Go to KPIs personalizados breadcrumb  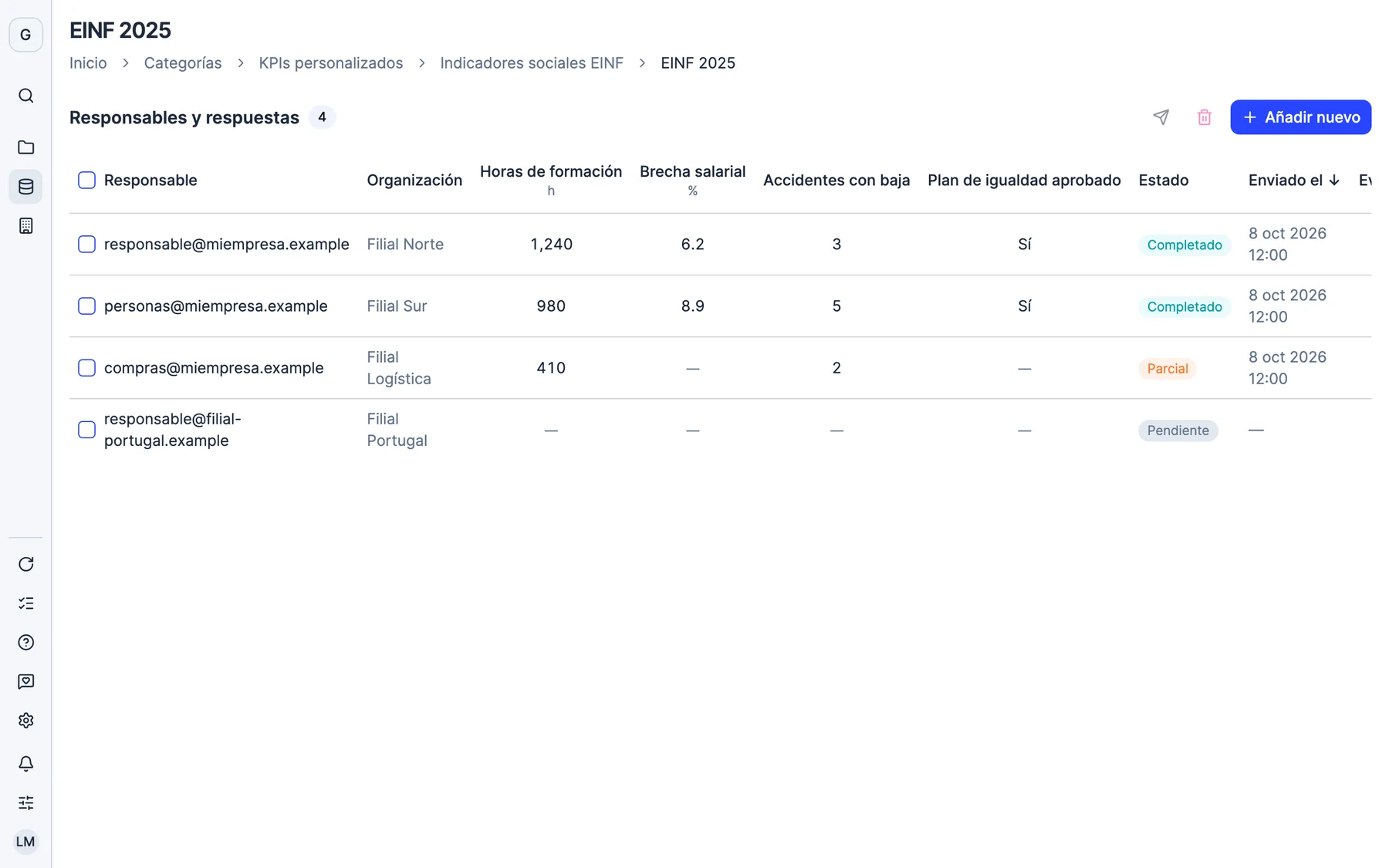click(x=331, y=63)
